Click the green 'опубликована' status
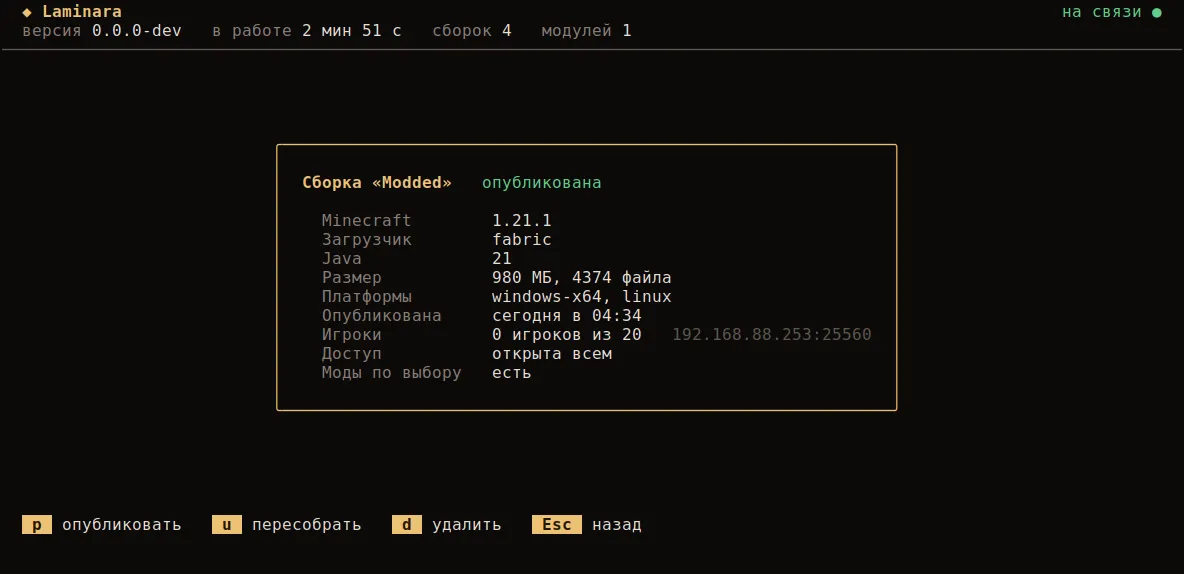The height and width of the screenshot is (574, 1184). (542, 183)
